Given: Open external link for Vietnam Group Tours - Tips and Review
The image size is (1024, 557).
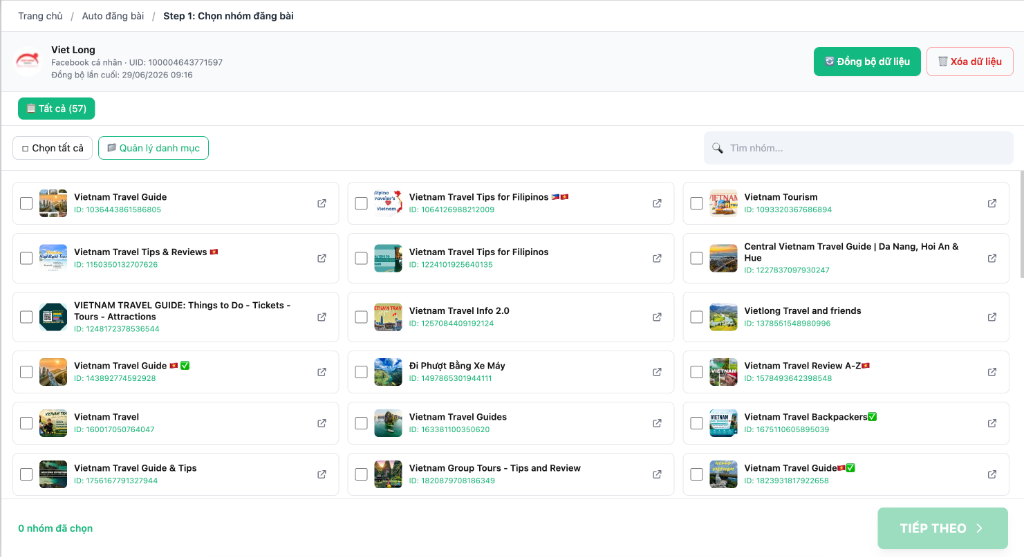Looking at the screenshot, I should coord(657,474).
